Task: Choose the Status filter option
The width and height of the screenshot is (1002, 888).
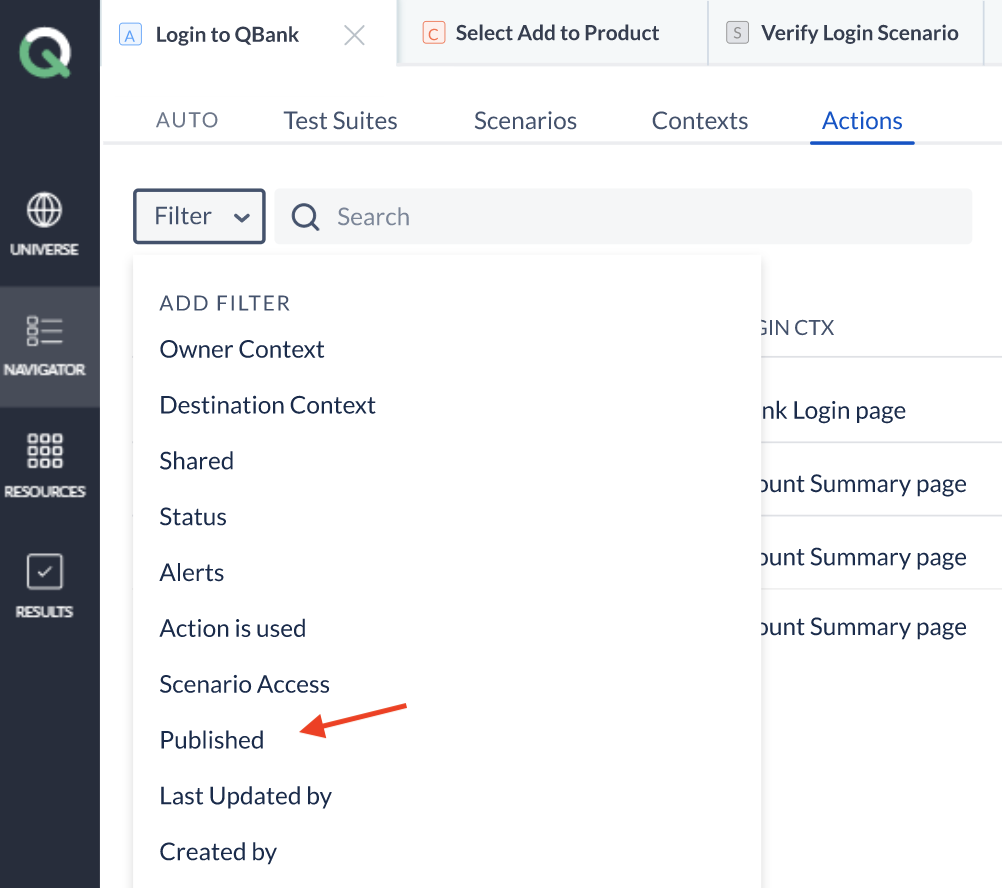Action: pos(193,517)
